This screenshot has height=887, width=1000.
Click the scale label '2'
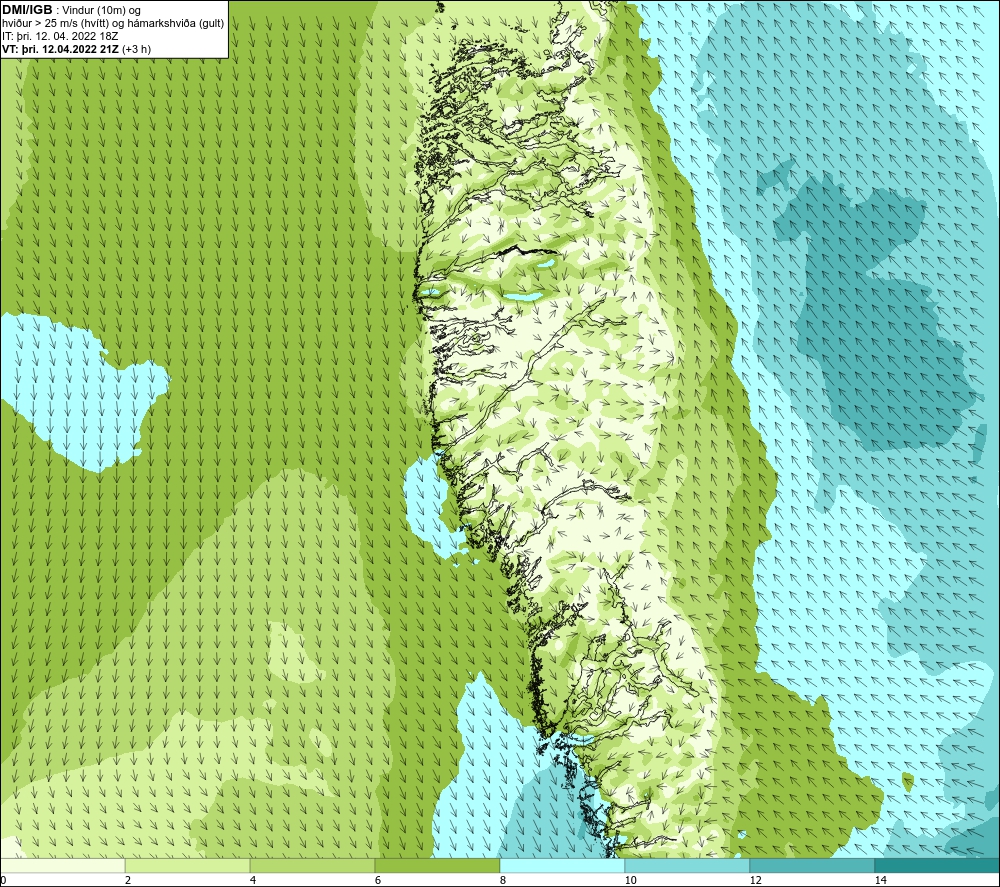[x=128, y=881]
